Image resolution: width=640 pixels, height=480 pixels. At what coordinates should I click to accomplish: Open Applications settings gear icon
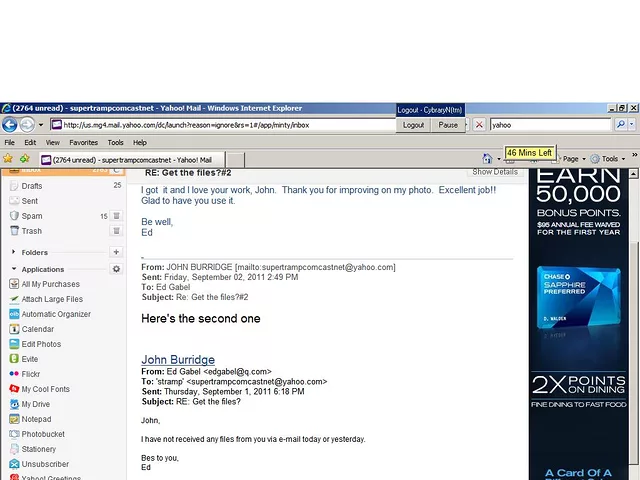point(116,269)
